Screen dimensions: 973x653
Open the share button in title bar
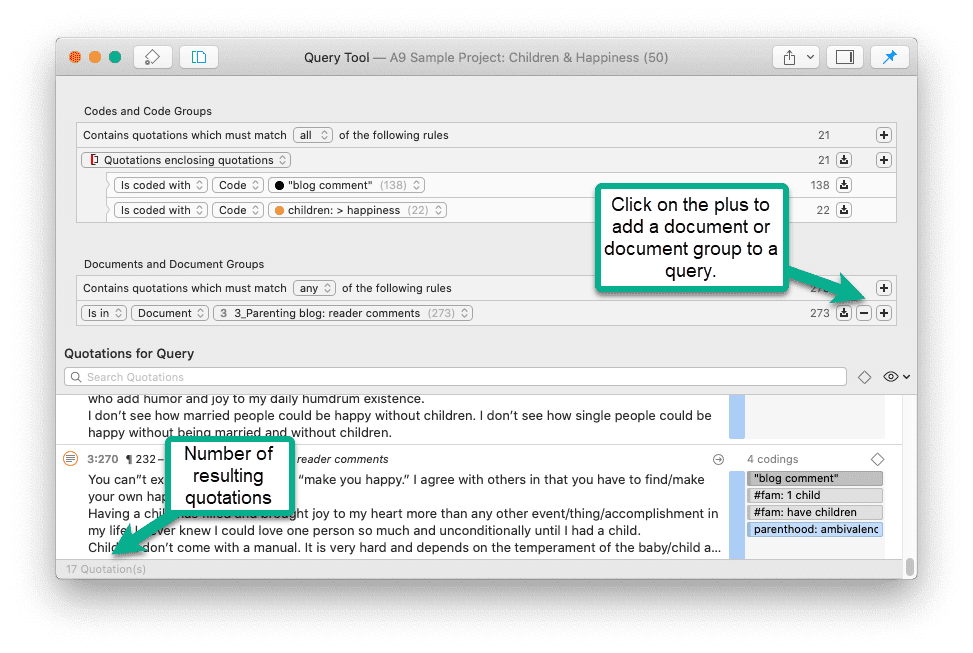pyautogui.click(x=789, y=57)
